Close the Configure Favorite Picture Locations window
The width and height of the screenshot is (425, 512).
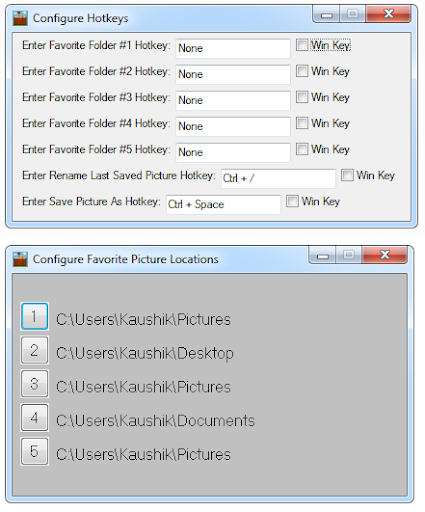coord(385,255)
